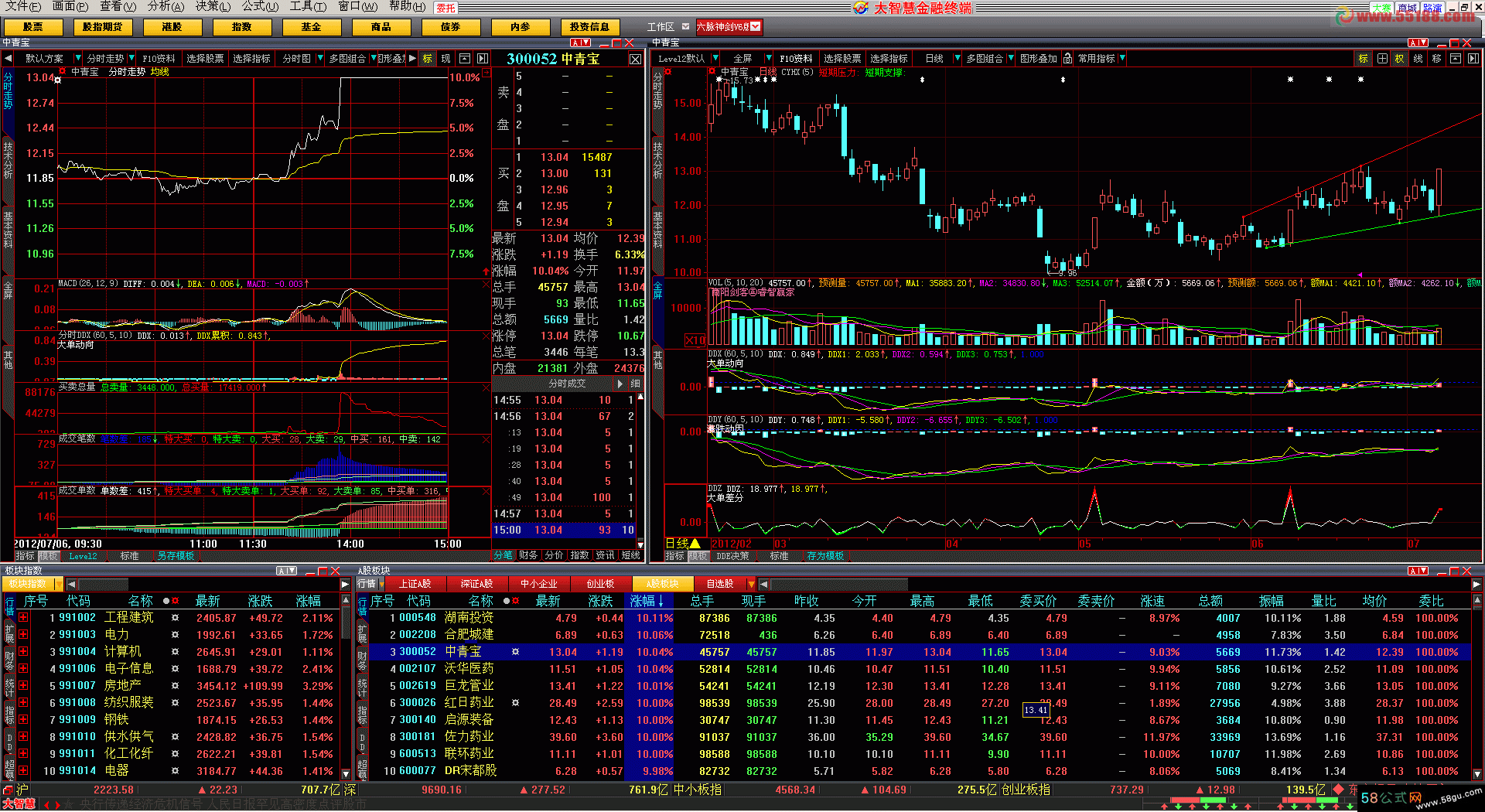Click the star marker beside 中青宝 in A股 list
Image resolution: width=1485 pixels, height=812 pixels.
(516, 652)
